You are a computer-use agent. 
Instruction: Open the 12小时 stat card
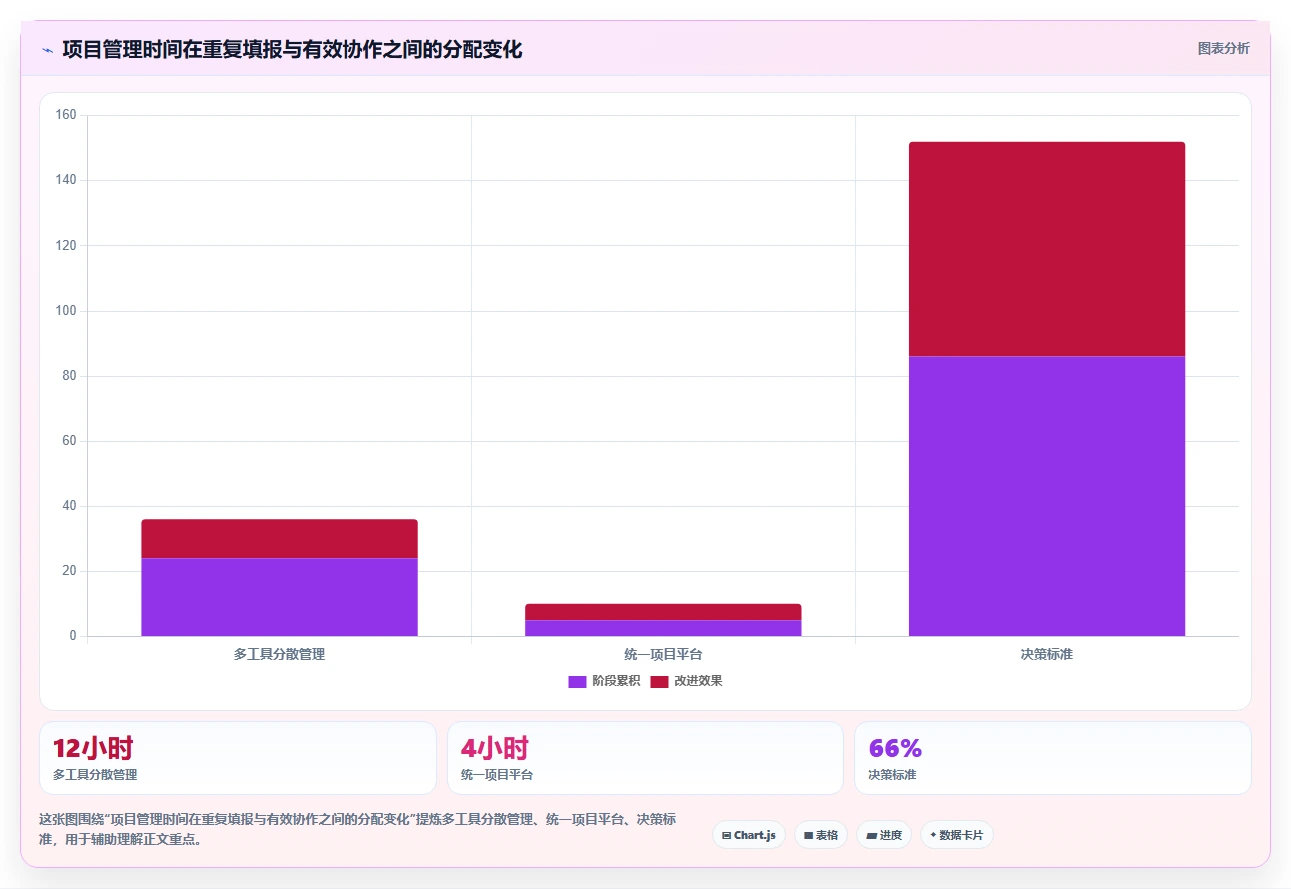238,758
